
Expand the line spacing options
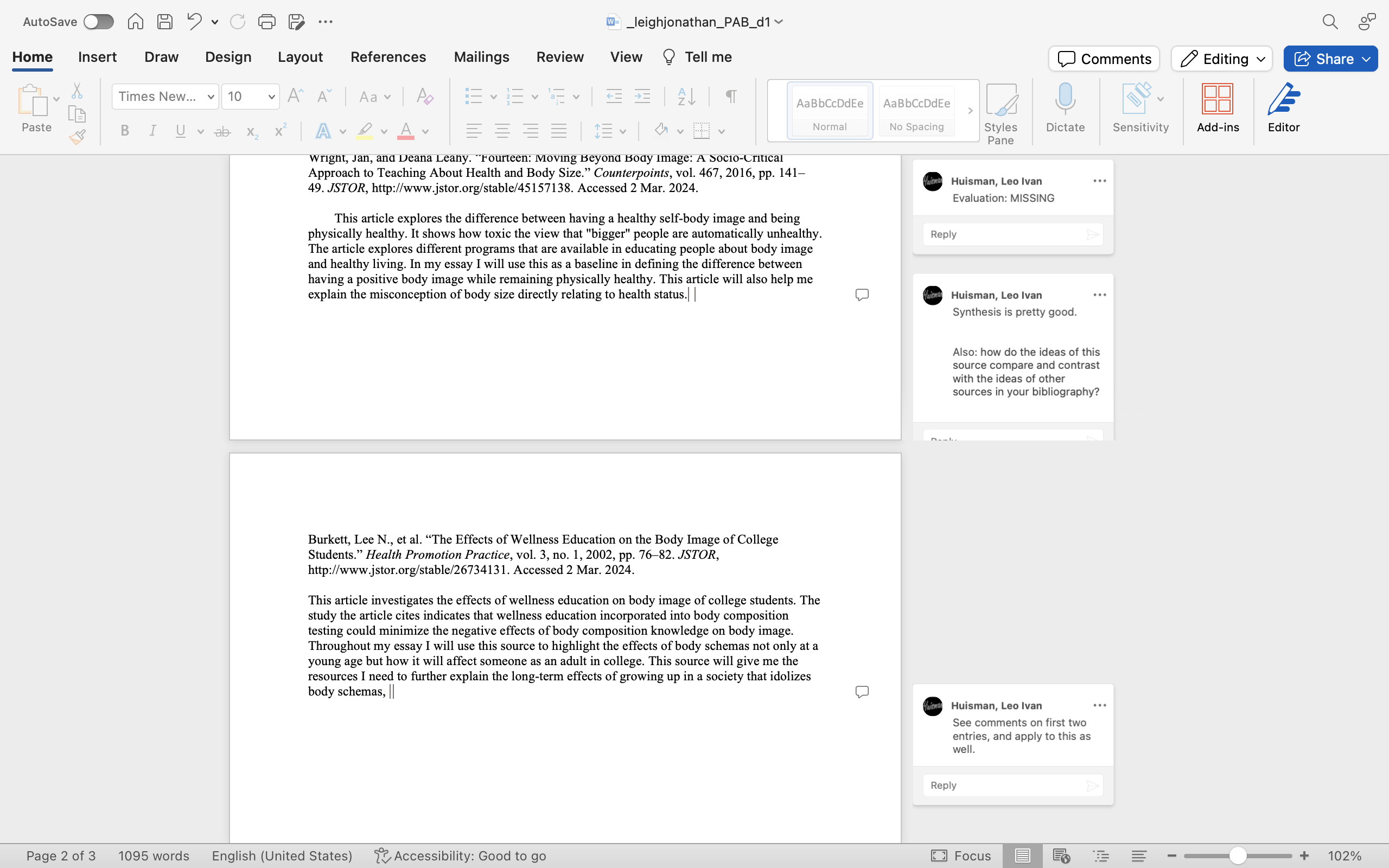[623, 131]
